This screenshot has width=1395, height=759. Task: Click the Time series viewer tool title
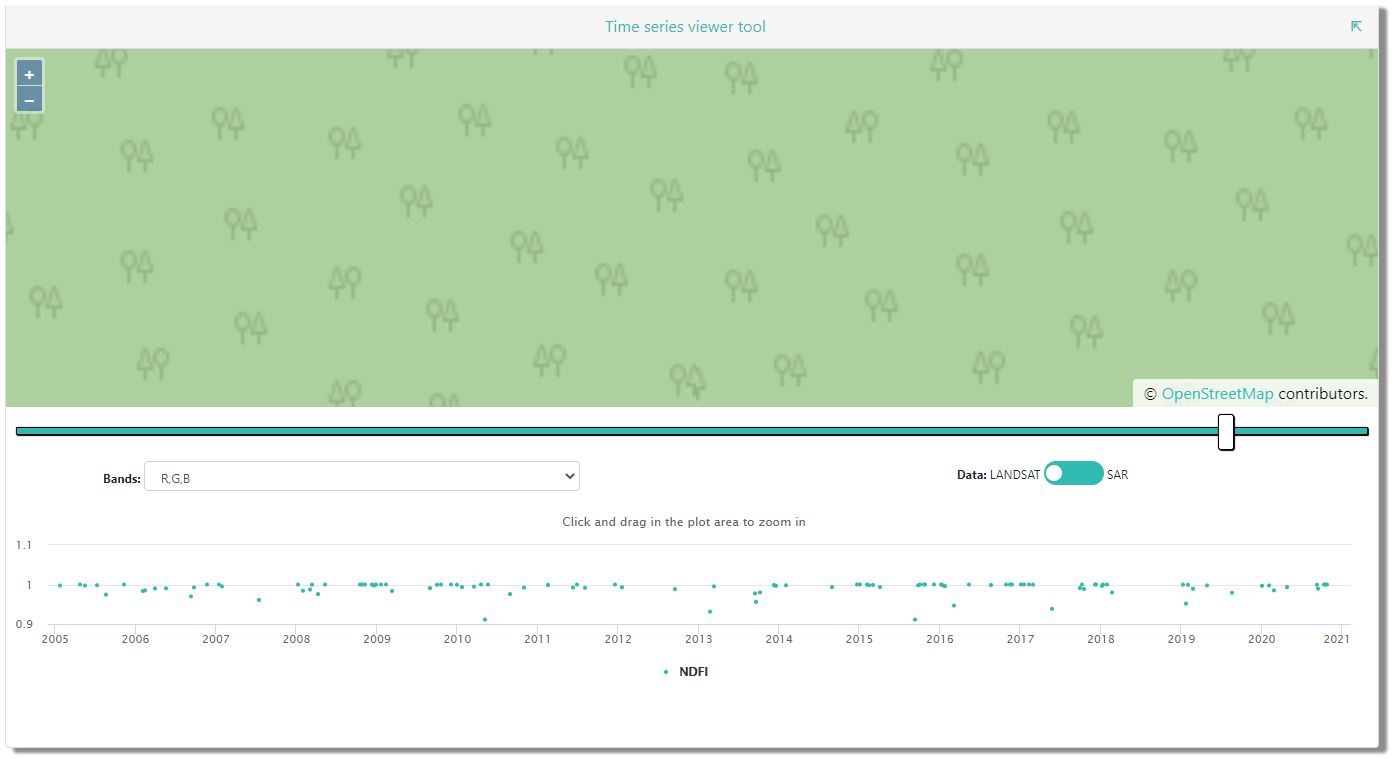coord(685,27)
